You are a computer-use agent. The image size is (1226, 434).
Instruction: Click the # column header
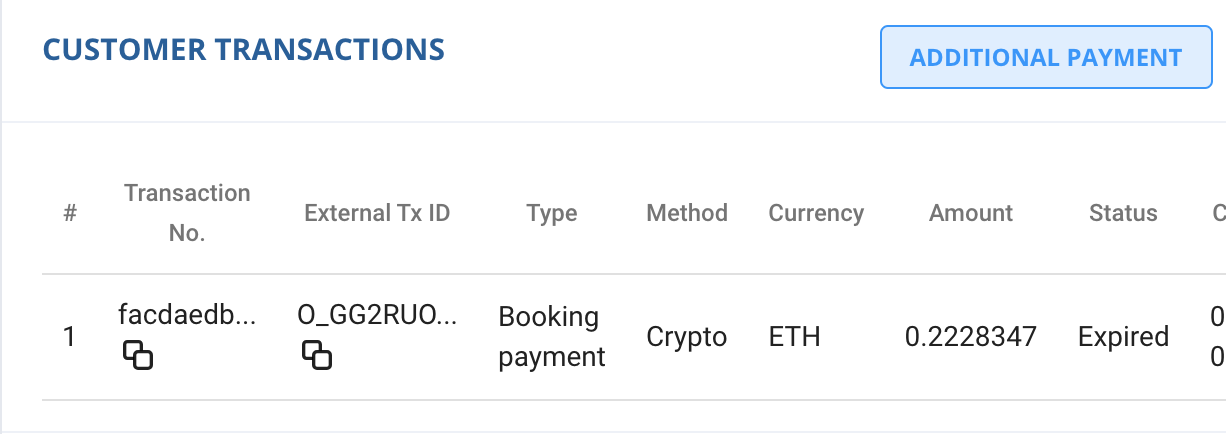coord(70,213)
